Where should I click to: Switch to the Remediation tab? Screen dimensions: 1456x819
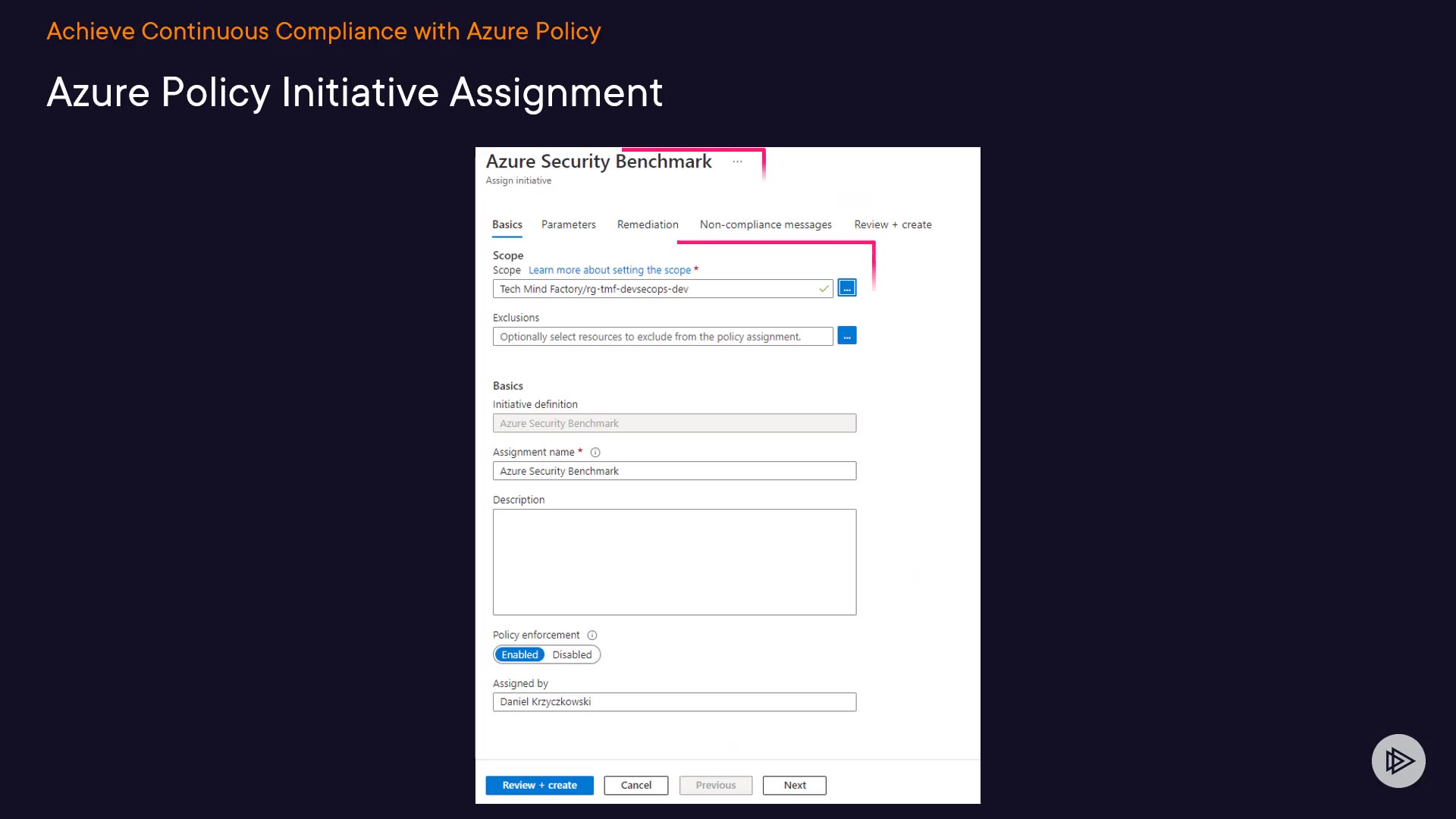[x=648, y=224]
